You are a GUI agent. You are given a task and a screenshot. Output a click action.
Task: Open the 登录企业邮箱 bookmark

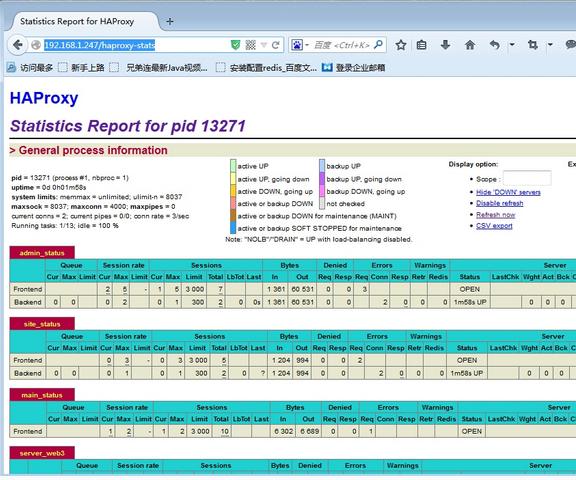353,68
